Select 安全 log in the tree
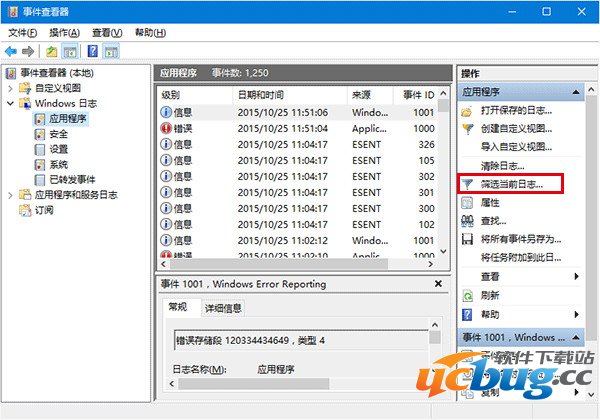Image resolution: width=600 pixels, height=420 pixels. click(x=58, y=134)
